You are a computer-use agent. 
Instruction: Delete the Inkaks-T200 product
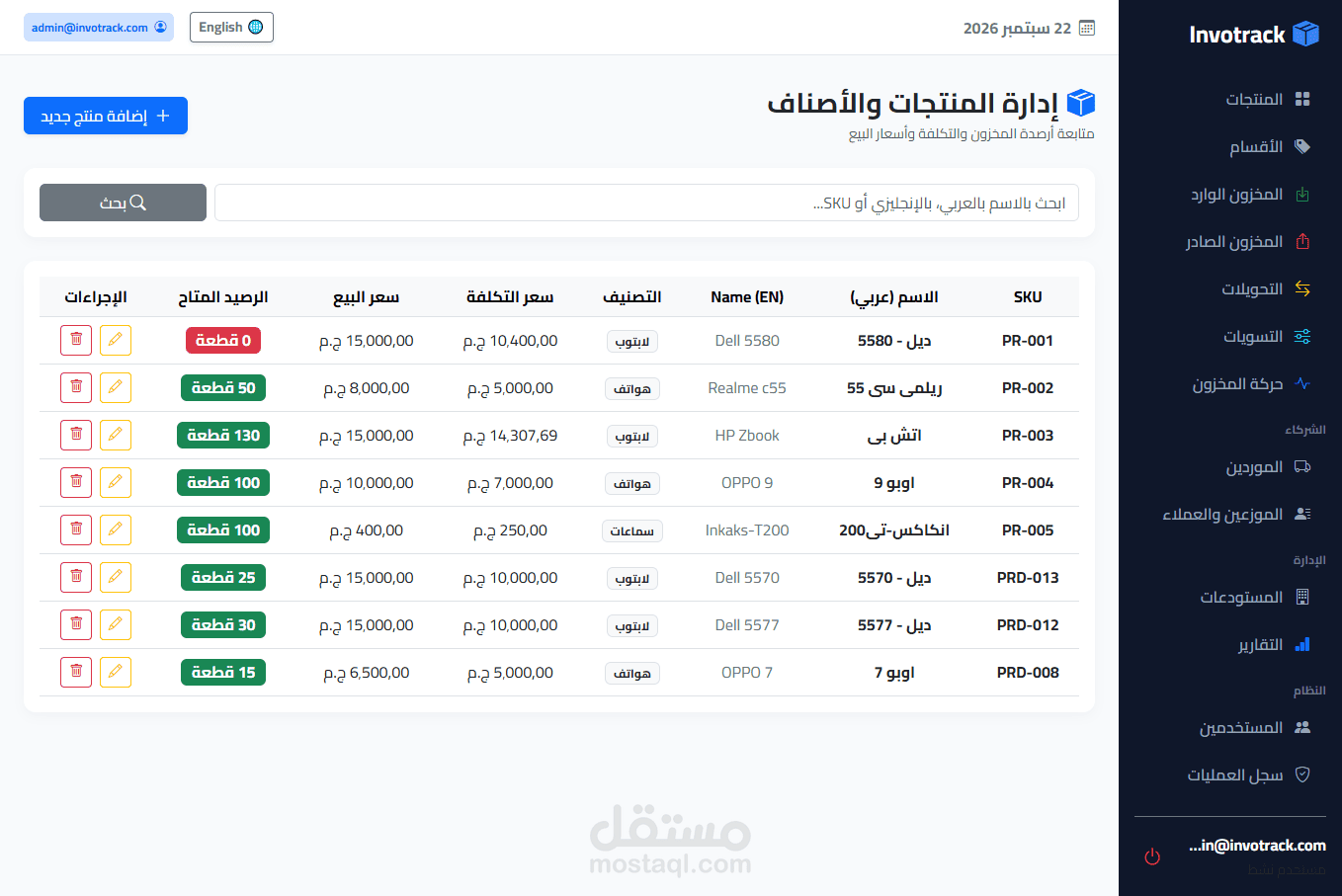pos(76,529)
